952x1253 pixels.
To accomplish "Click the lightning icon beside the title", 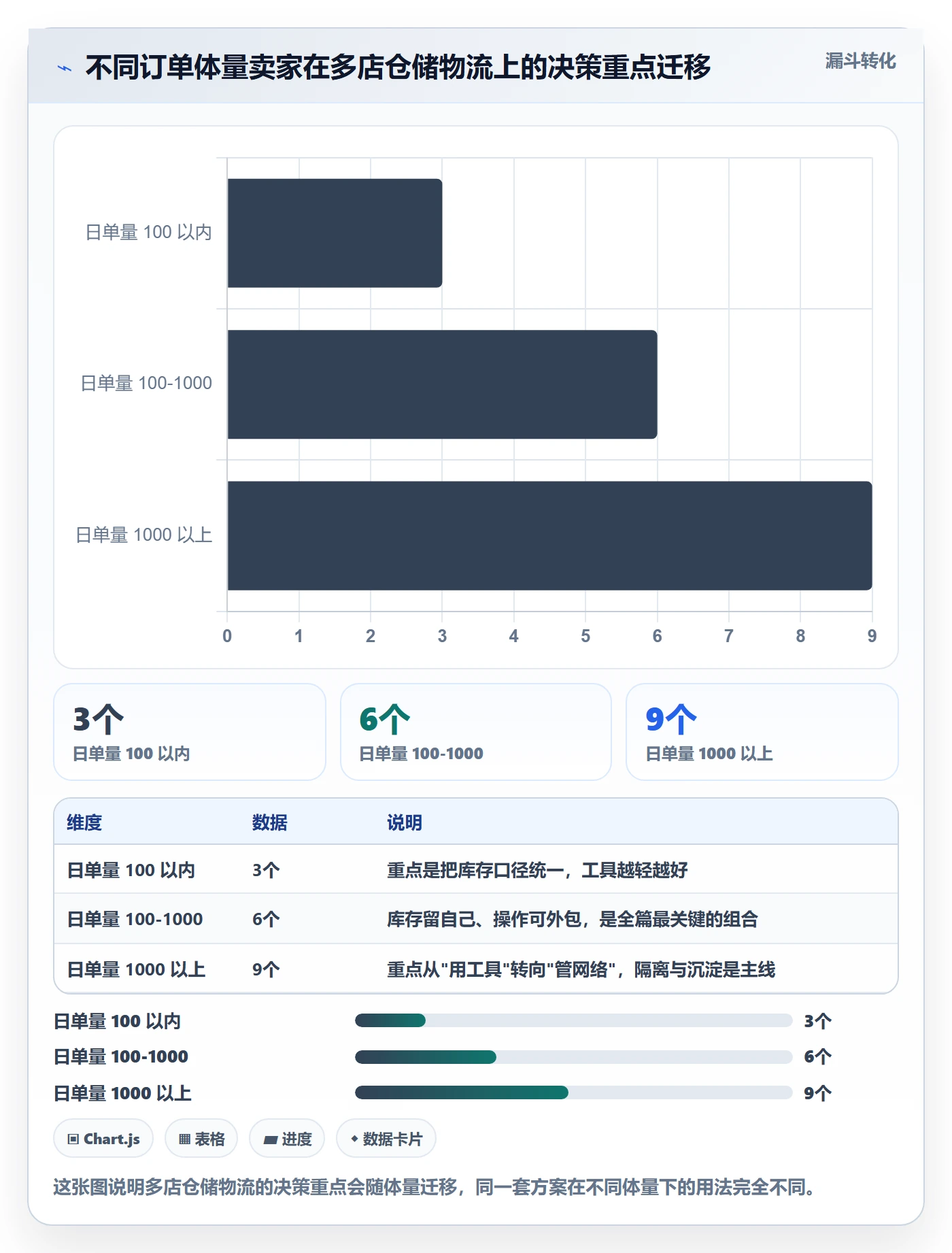I will pos(65,68).
